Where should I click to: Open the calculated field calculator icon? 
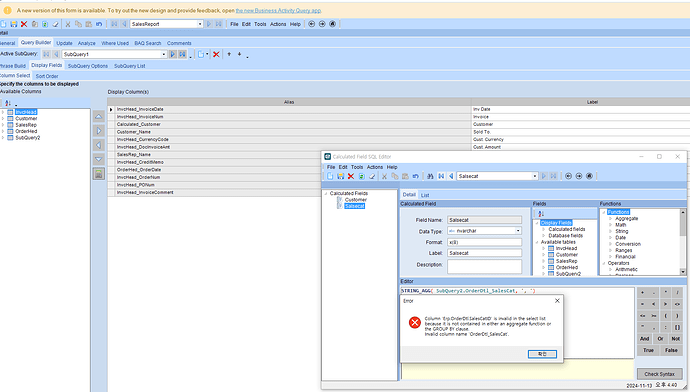(99, 174)
